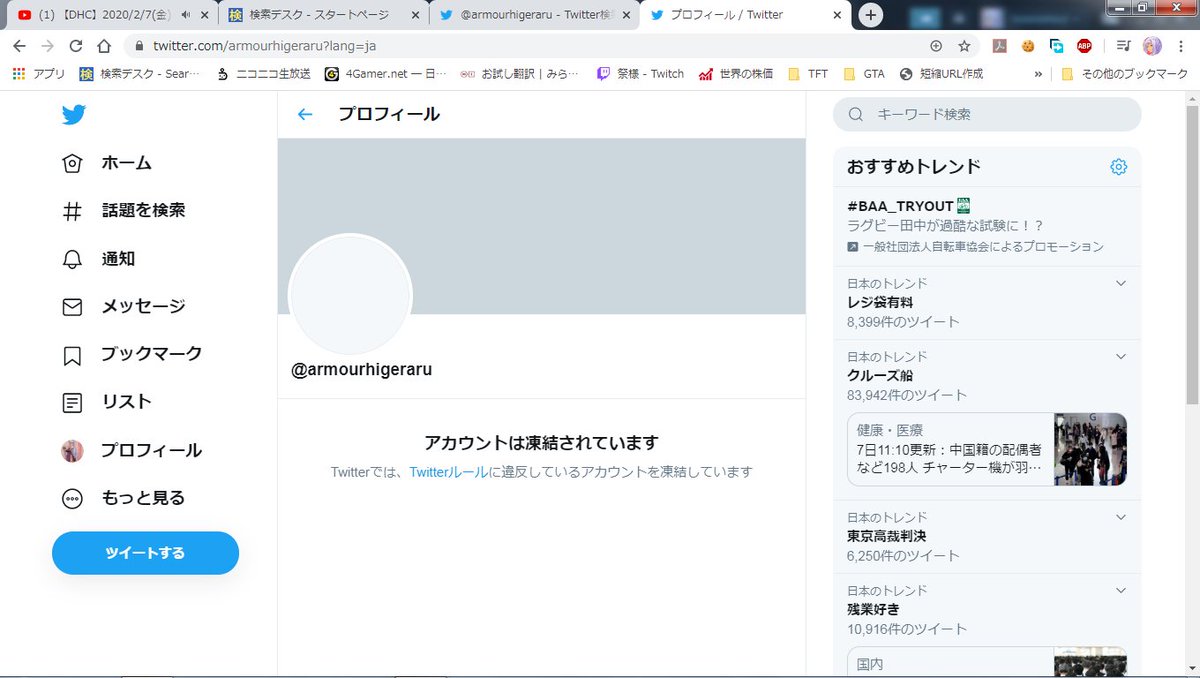The width and height of the screenshot is (1200, 678).
Task: Expand options for レジ袋有料 trend
Action: pos(1120,284)
